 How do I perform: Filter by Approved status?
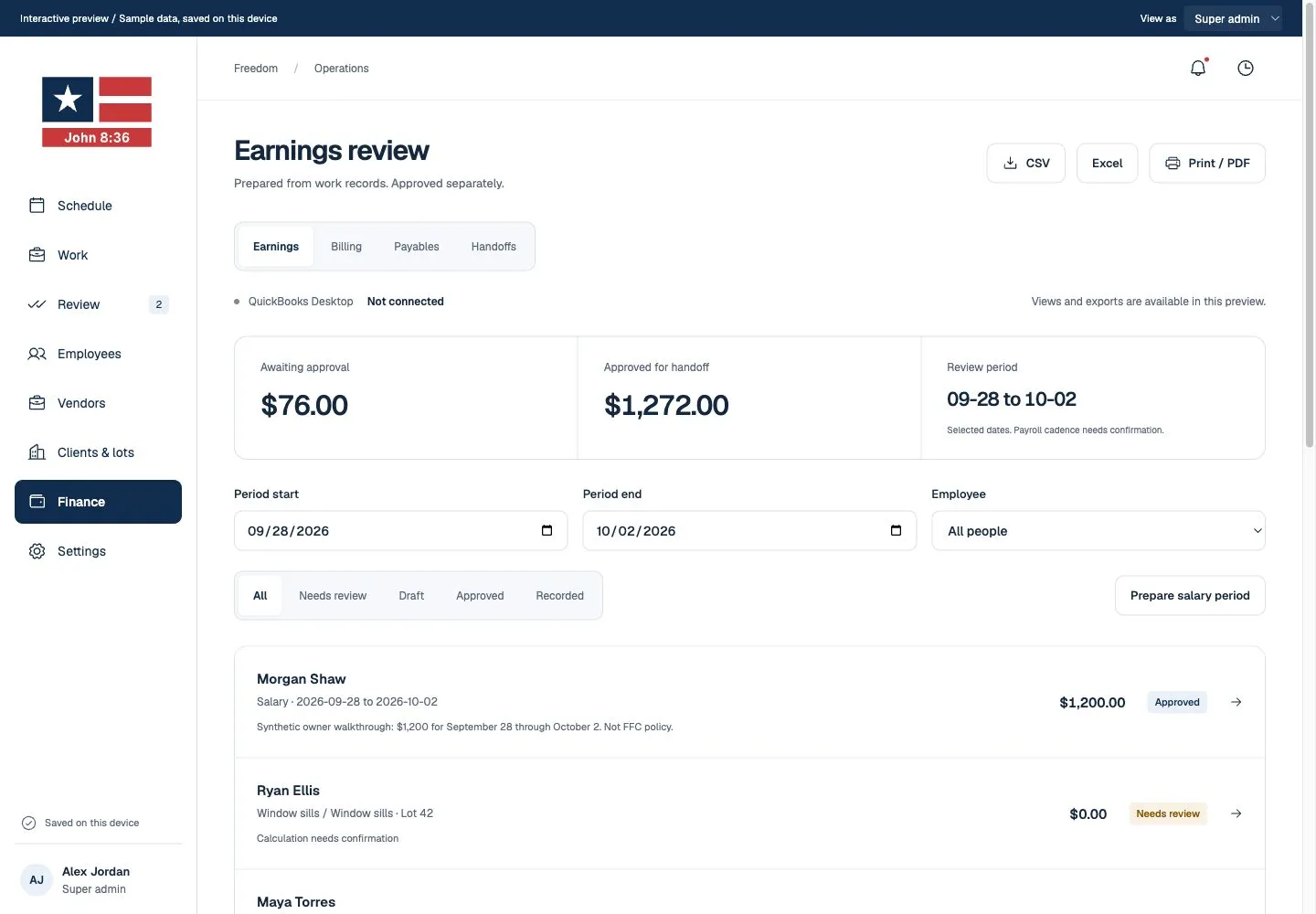point(480,596)
